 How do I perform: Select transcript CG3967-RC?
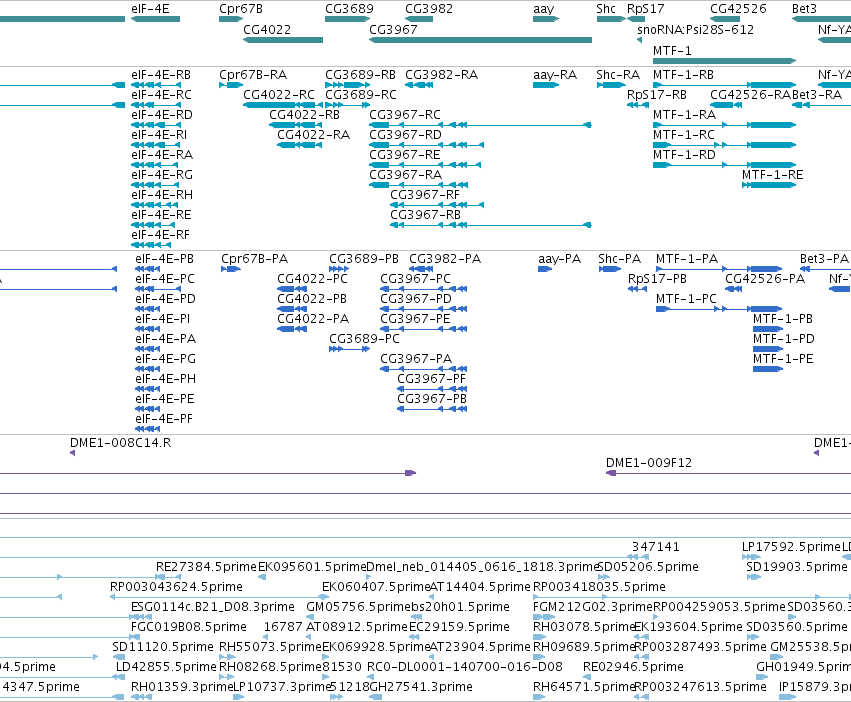(x=405, y=115)
